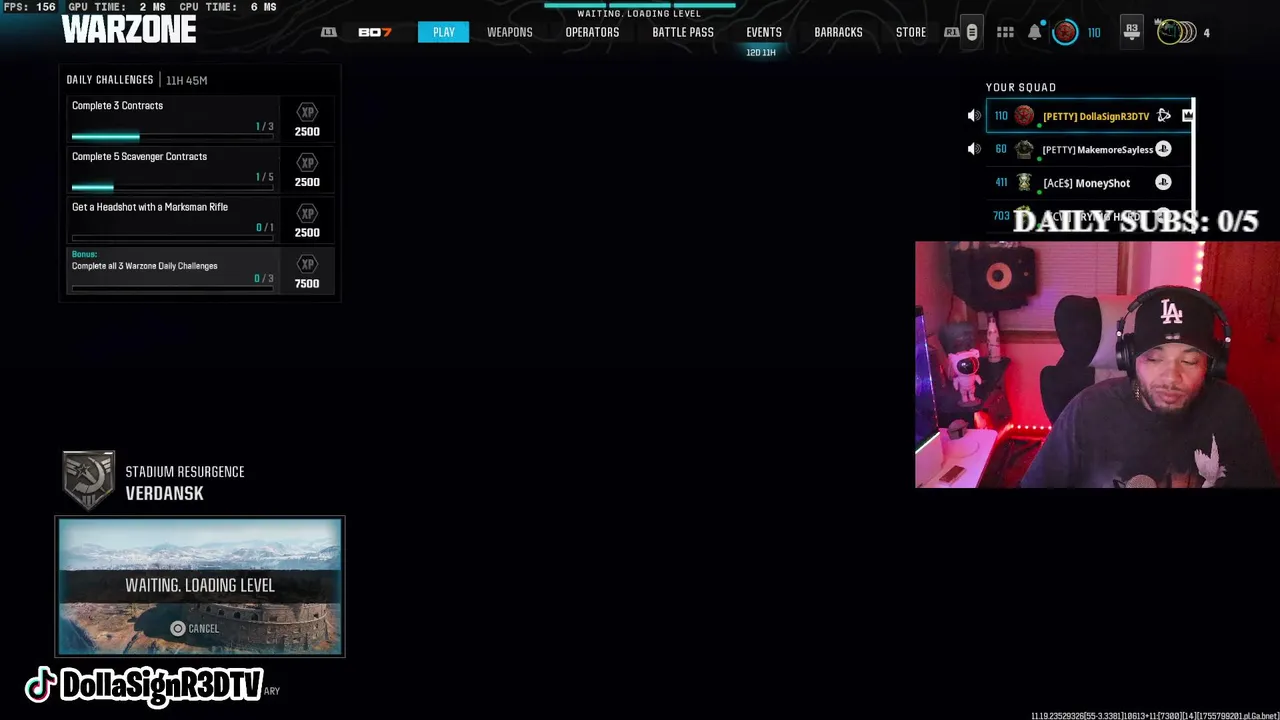Select the Complete 5 Scavenger Contracts challenge

[200, 170]
